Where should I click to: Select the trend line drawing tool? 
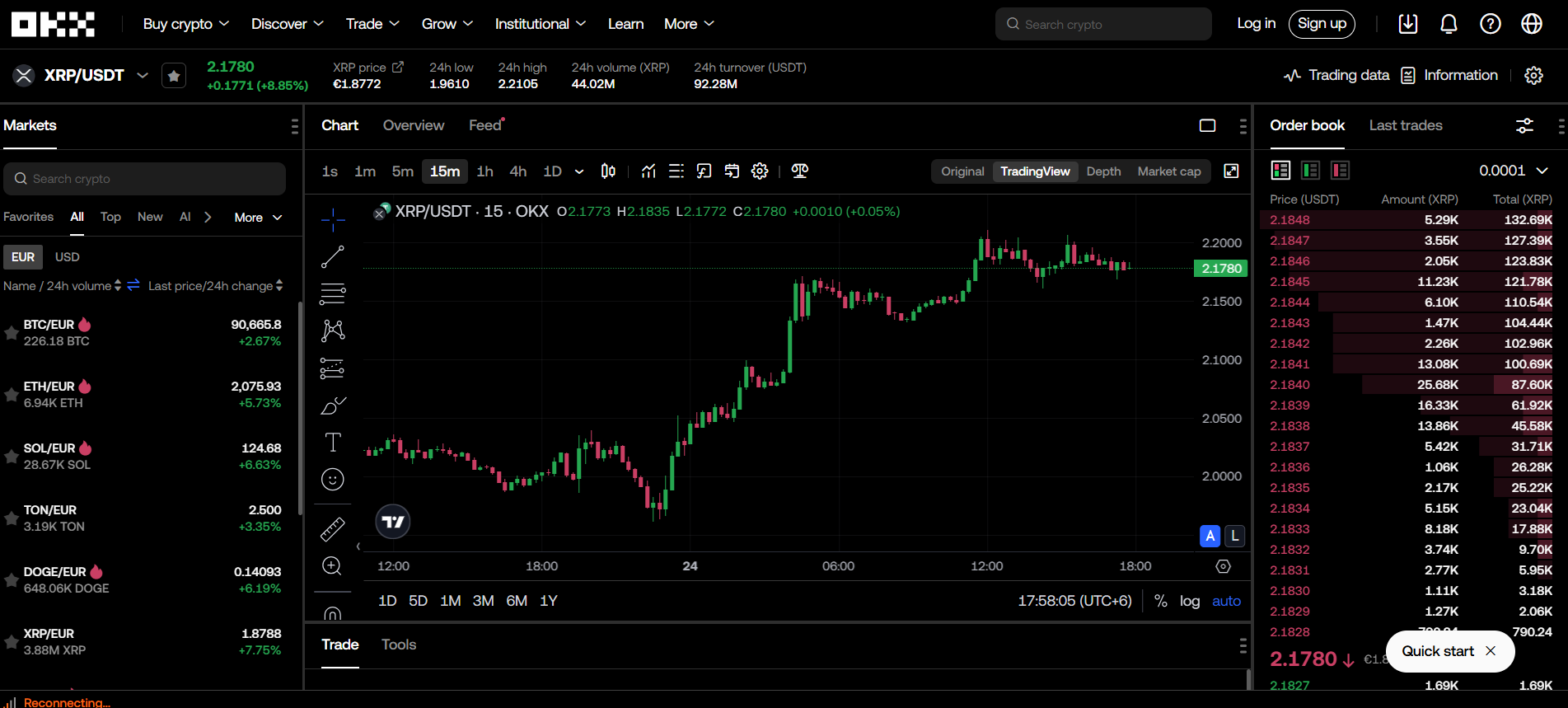coord(333,256)
